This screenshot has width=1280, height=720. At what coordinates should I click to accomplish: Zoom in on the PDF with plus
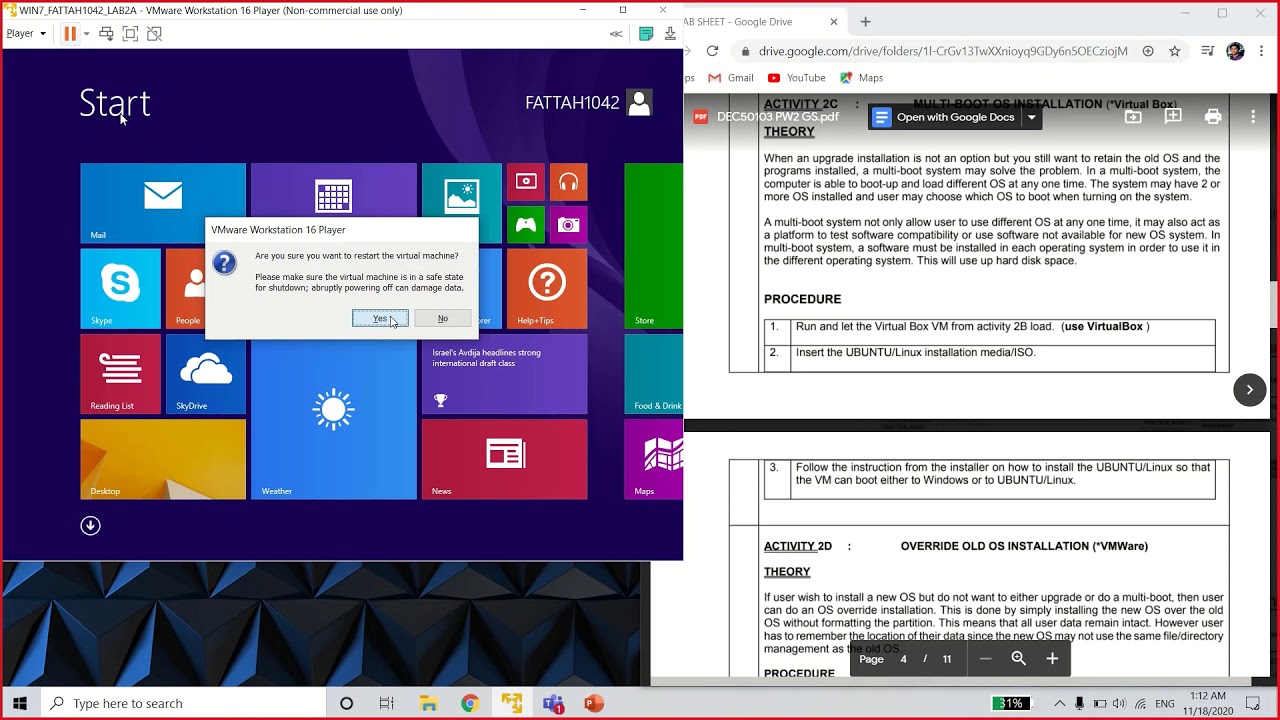coord(1052,659)
